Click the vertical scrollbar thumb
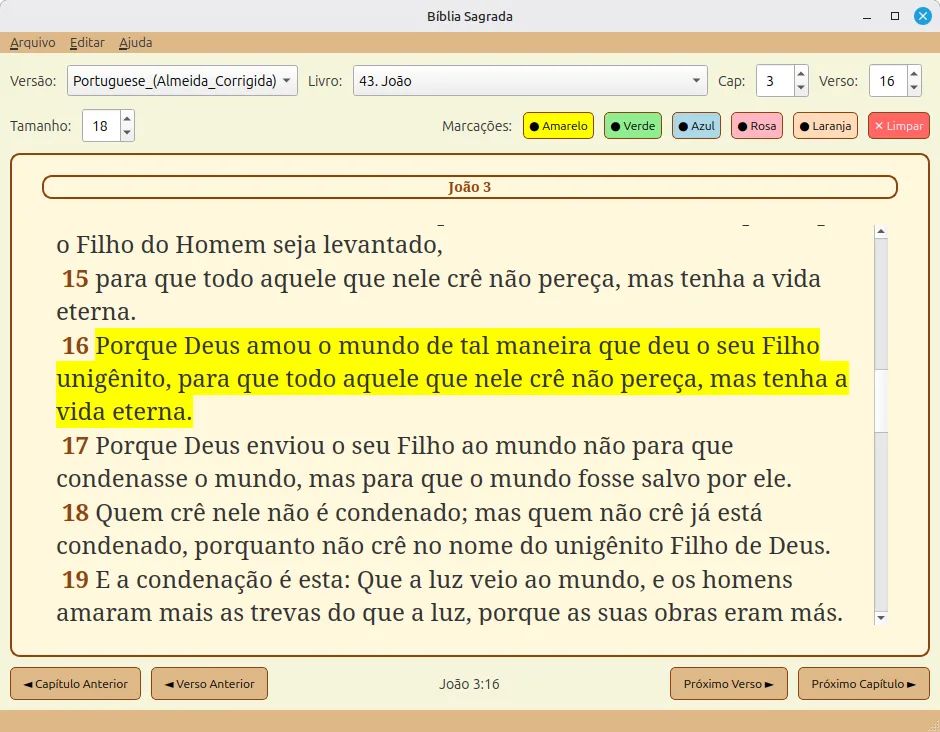The height and width of the screenshot is (732, 940). [x=881, y=400]
